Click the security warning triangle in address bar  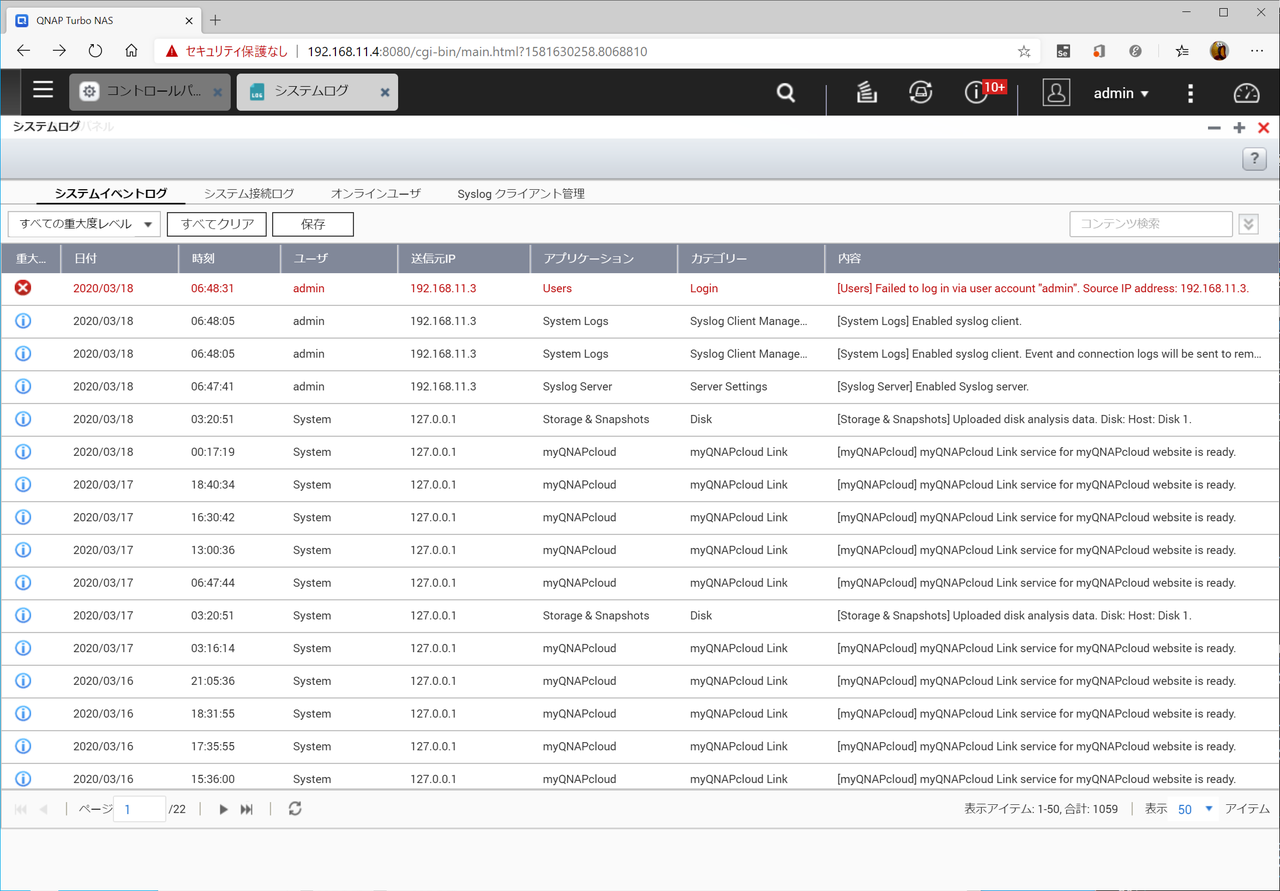(x=172, y=51)
